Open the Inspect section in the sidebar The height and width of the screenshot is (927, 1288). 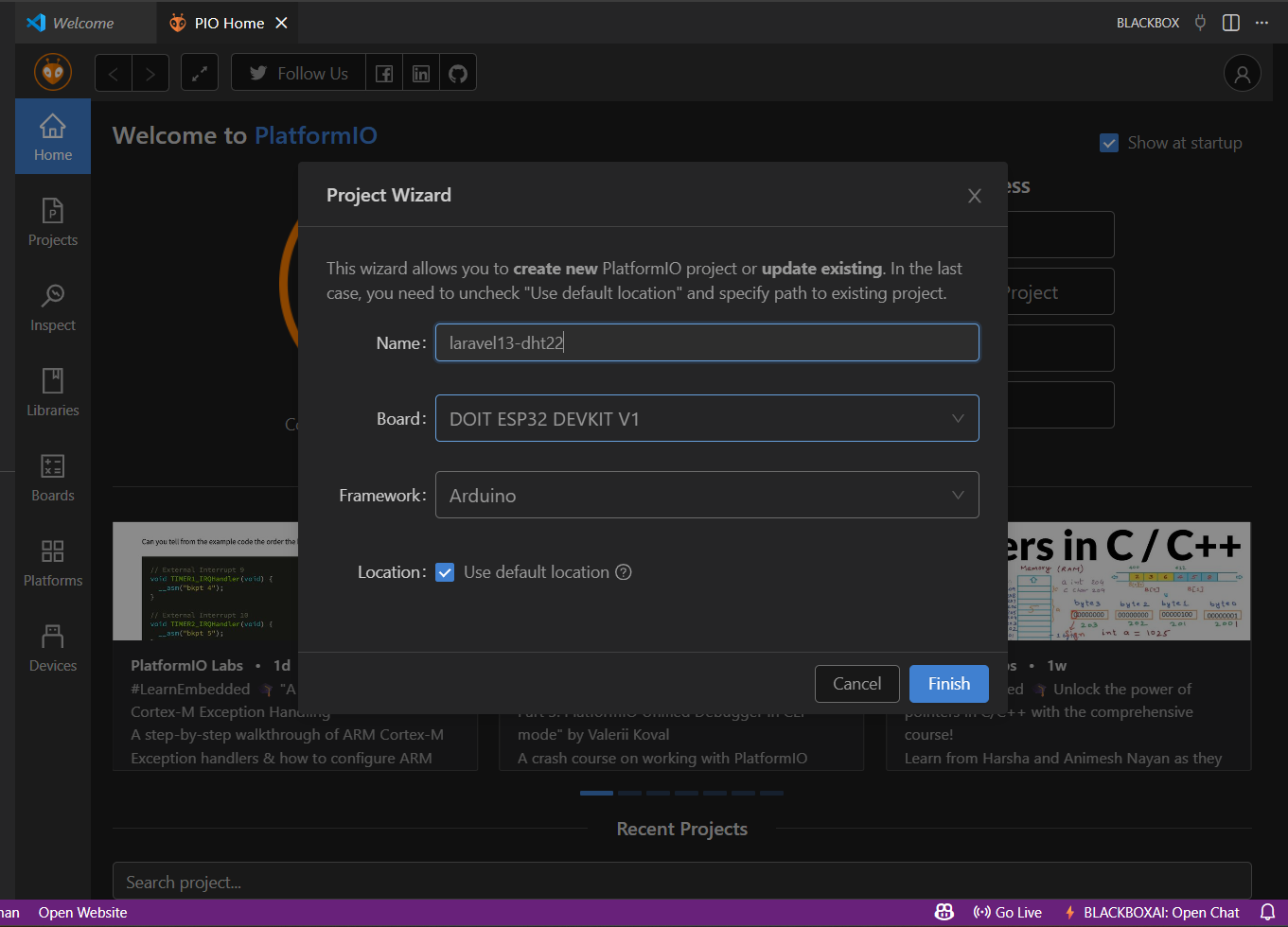53,306
